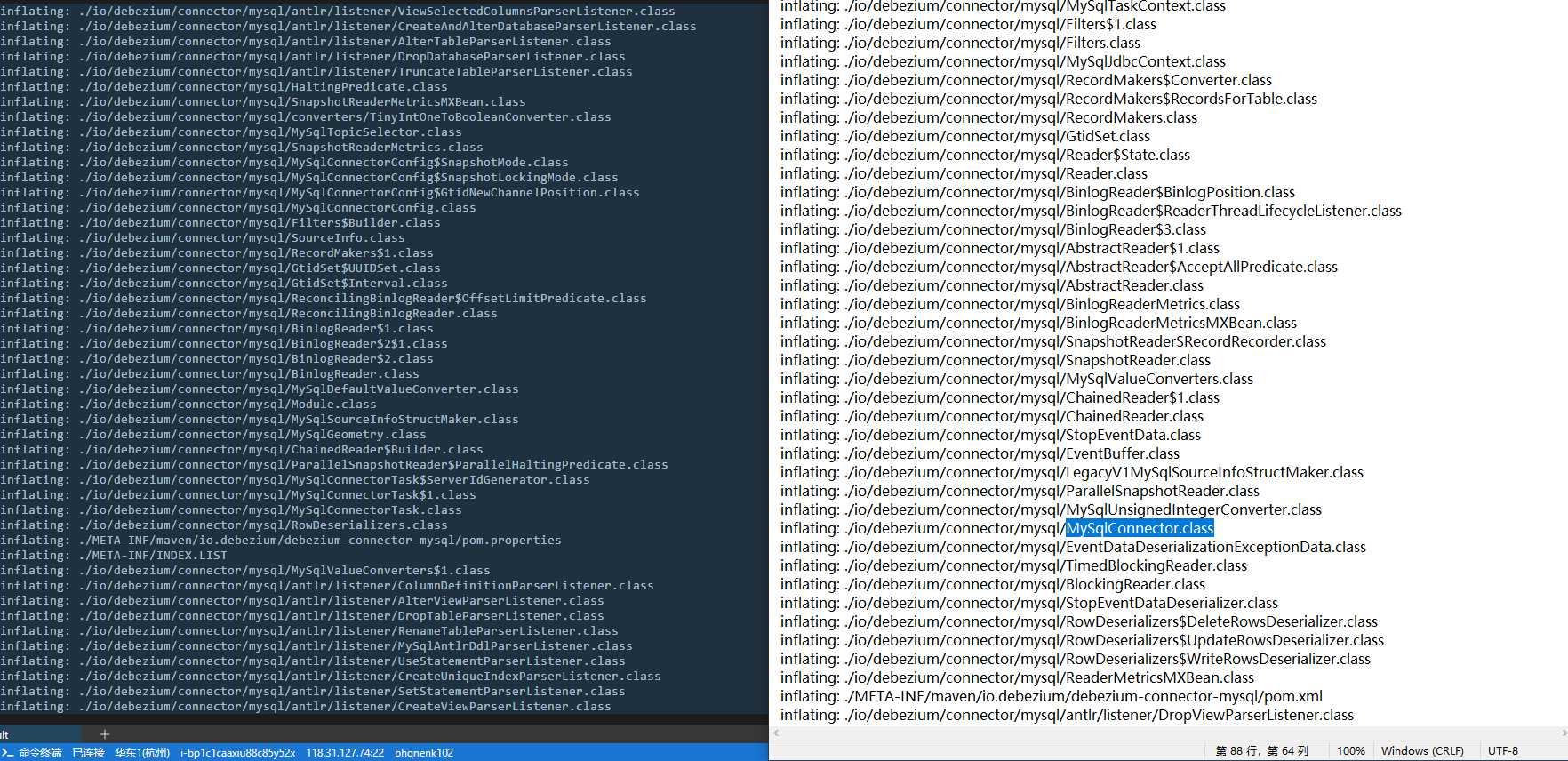Click the UTF-8 encoding indicator

pos(1503,751)
